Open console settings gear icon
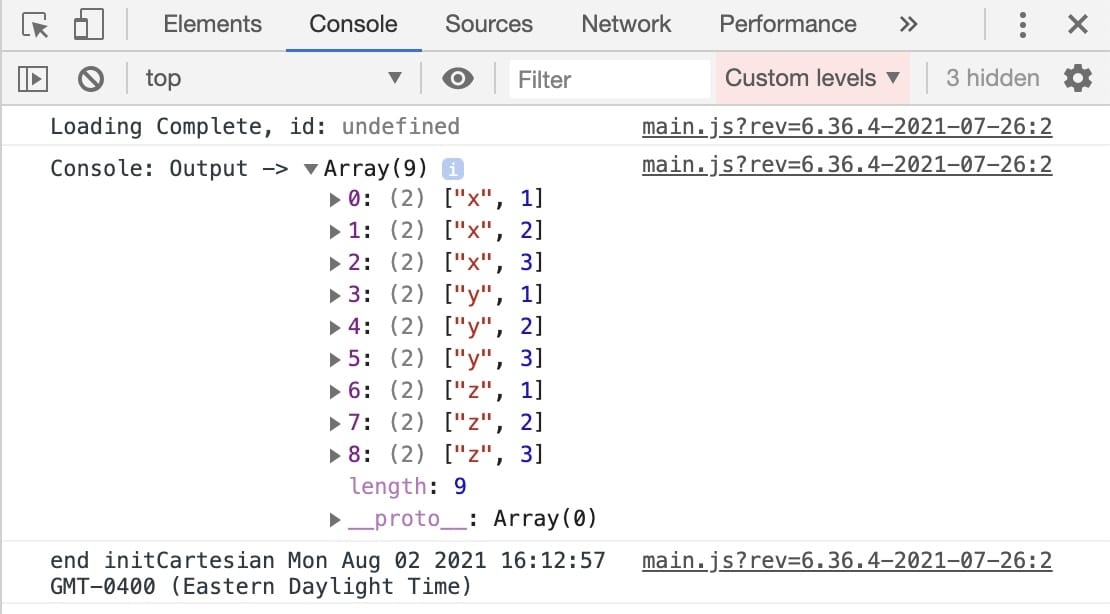Viewport: 1110px width, 614px height. click(1077, 78)
